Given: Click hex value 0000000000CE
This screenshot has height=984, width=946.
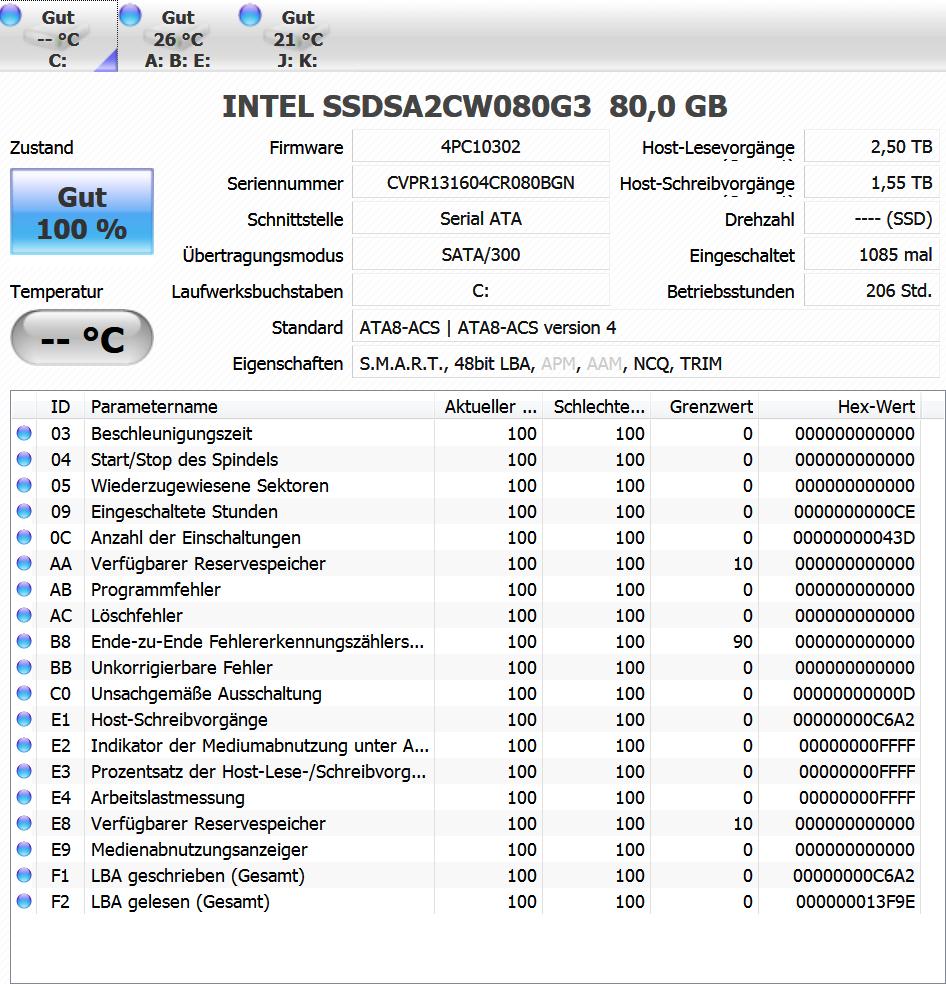Looking at the screenshot, I should point(854,511).
